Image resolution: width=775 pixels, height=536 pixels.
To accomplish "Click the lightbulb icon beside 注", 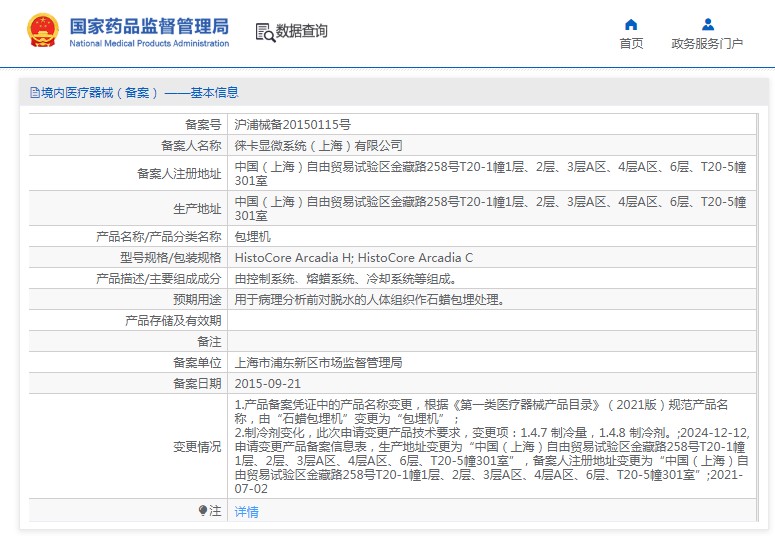I will point(203,511).
